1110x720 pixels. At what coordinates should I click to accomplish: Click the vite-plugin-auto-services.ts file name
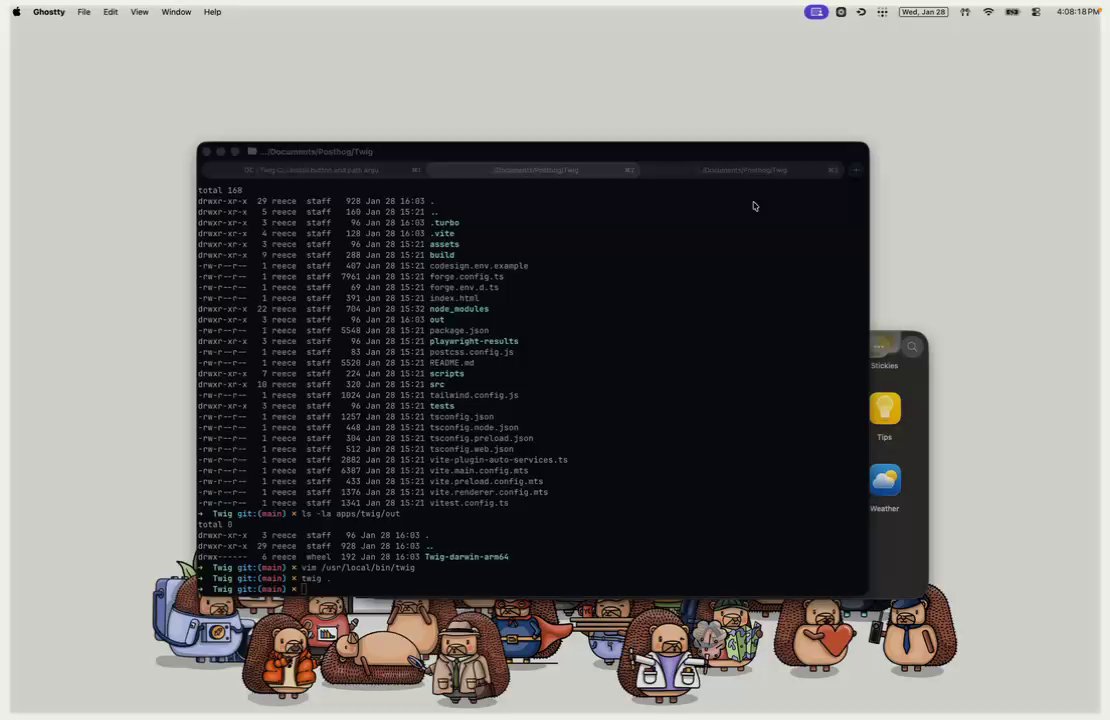coord(498,460)
